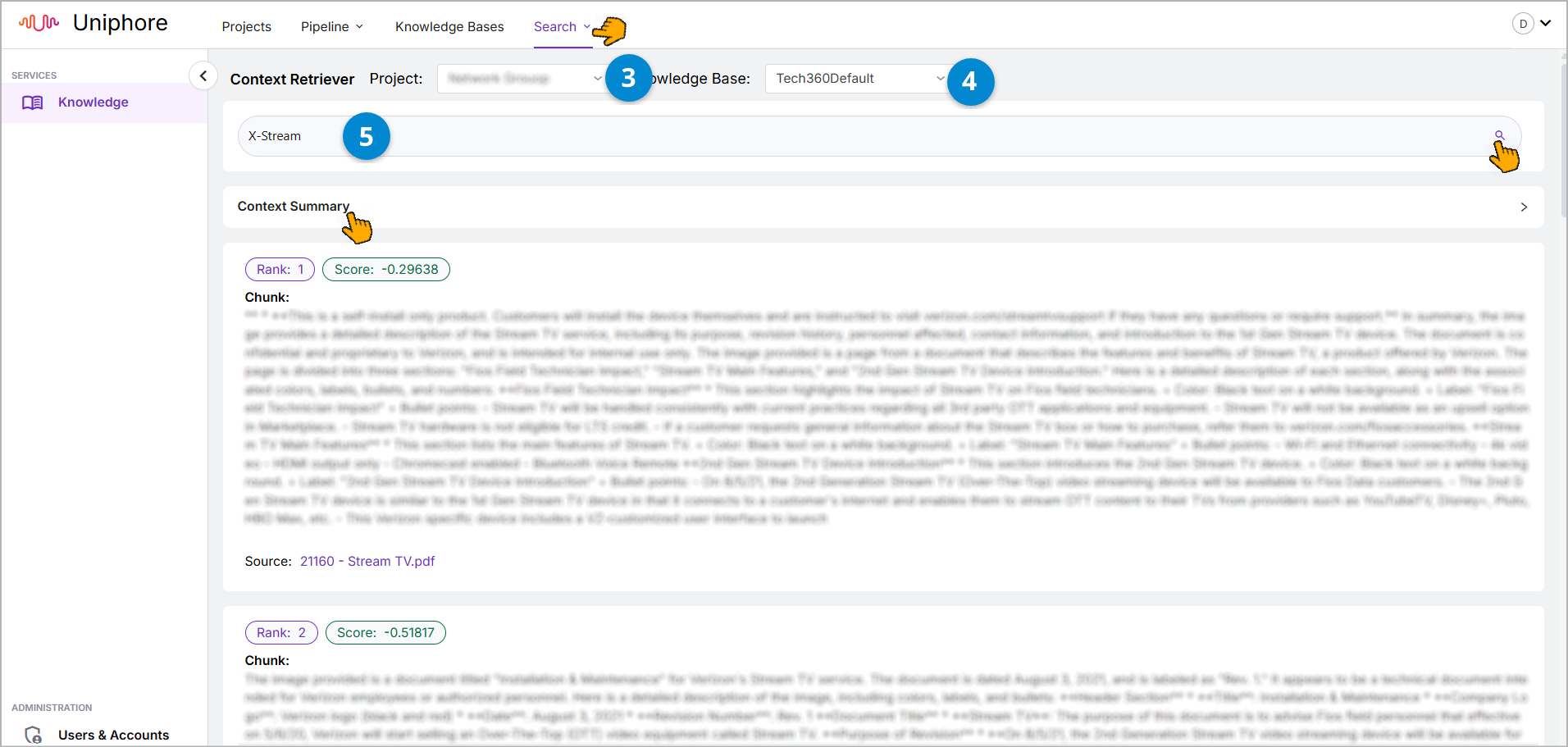1568x747 pixels.
Task: Click the Knowledge book icon
Action: pyautogui.click(x=33, y=102)
